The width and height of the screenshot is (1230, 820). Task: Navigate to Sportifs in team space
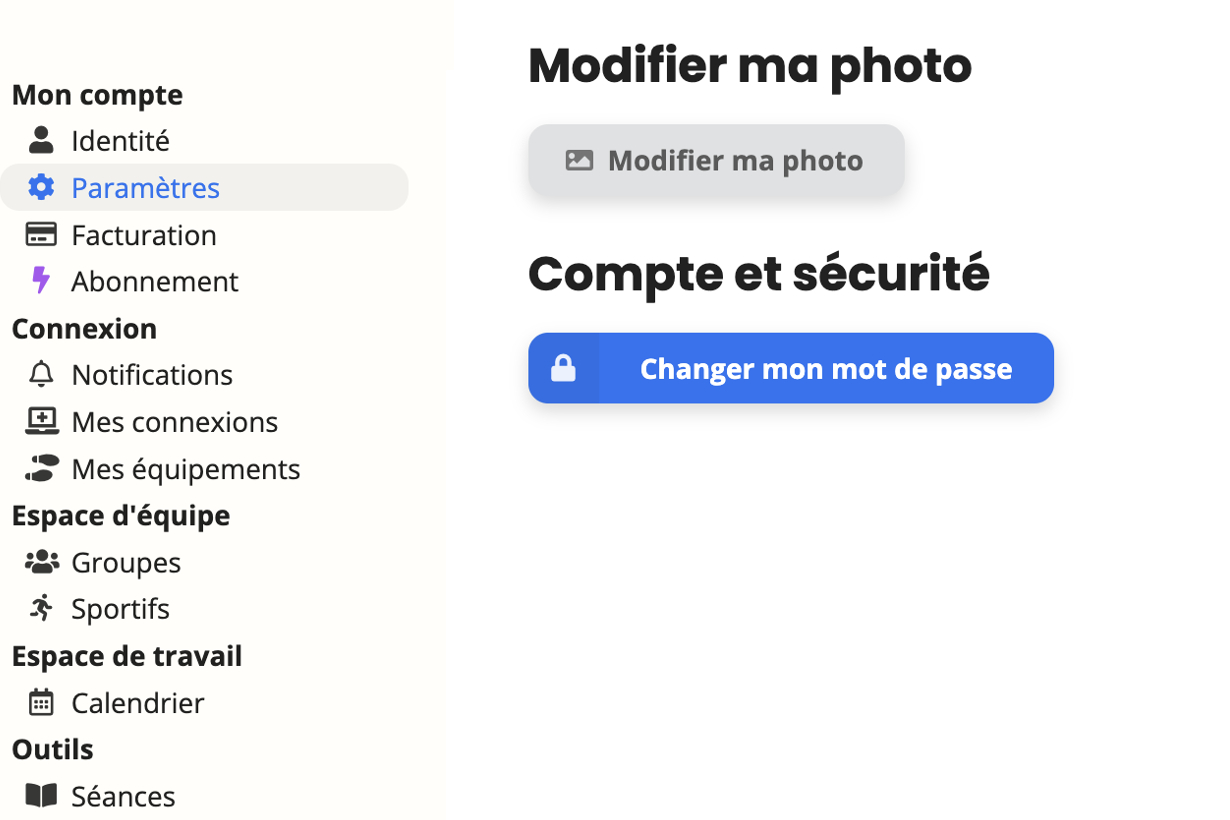(x=120, y=608)
